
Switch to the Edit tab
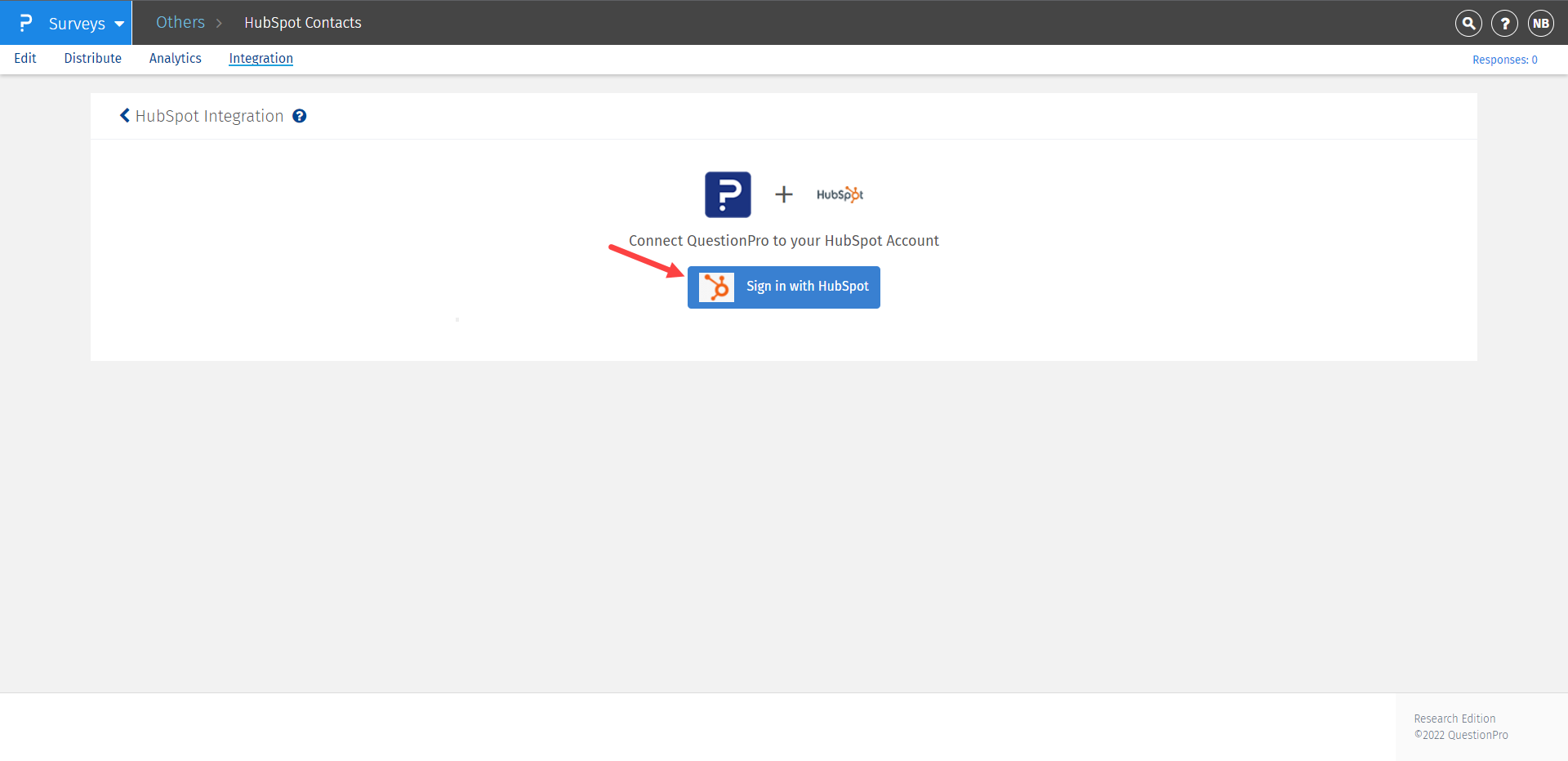tap(25, 58)
